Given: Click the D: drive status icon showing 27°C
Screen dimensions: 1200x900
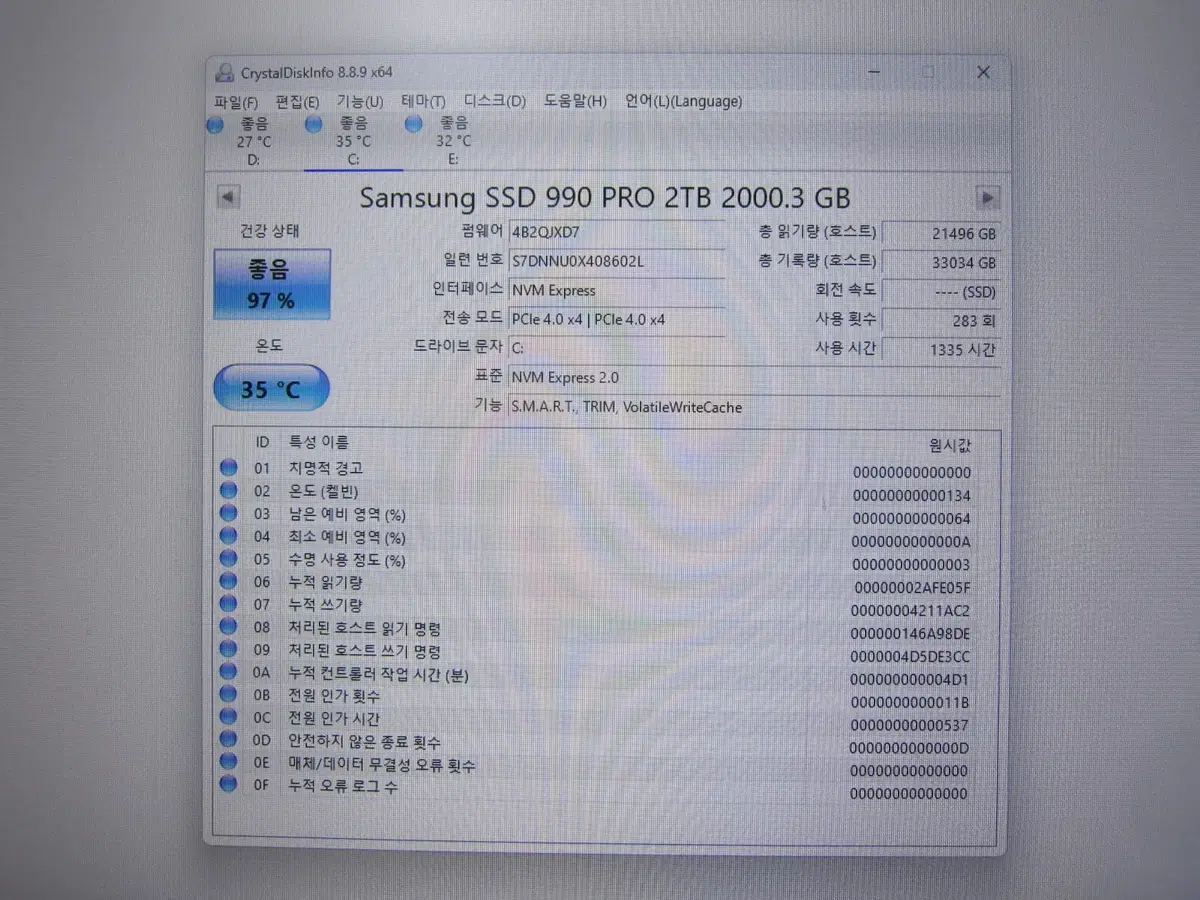Looking at the screenshot, I should [x=215, y=124].
